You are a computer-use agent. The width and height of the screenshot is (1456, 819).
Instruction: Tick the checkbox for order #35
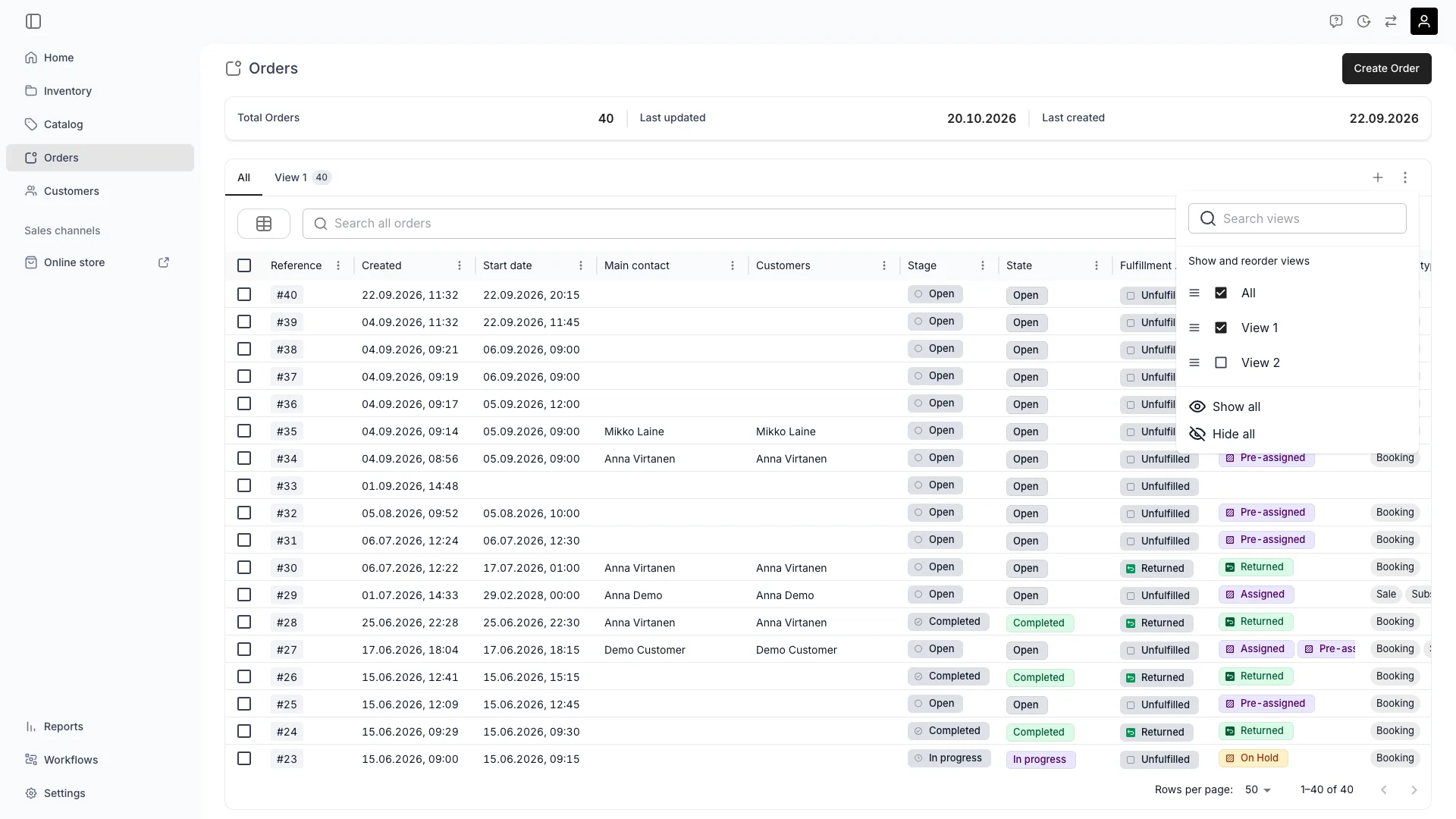pos(244,431)
